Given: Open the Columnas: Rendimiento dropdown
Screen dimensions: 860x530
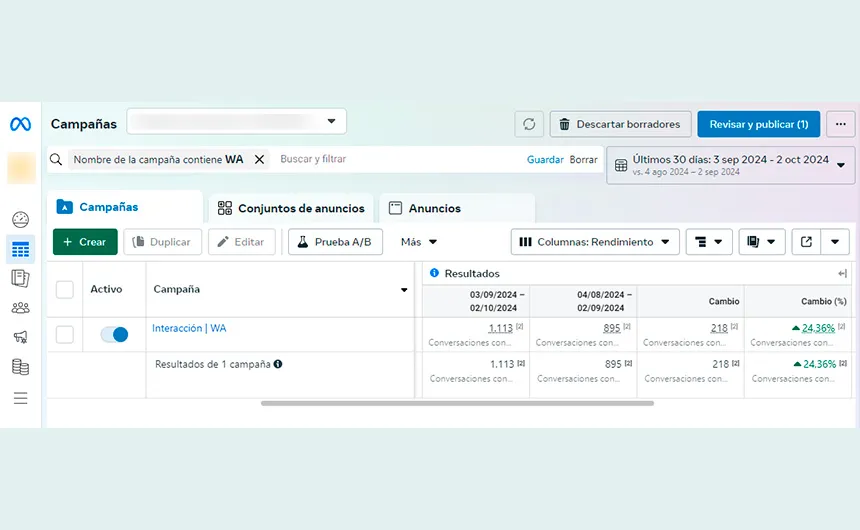Looking at the screenshot, I should [x=595, y=242].
